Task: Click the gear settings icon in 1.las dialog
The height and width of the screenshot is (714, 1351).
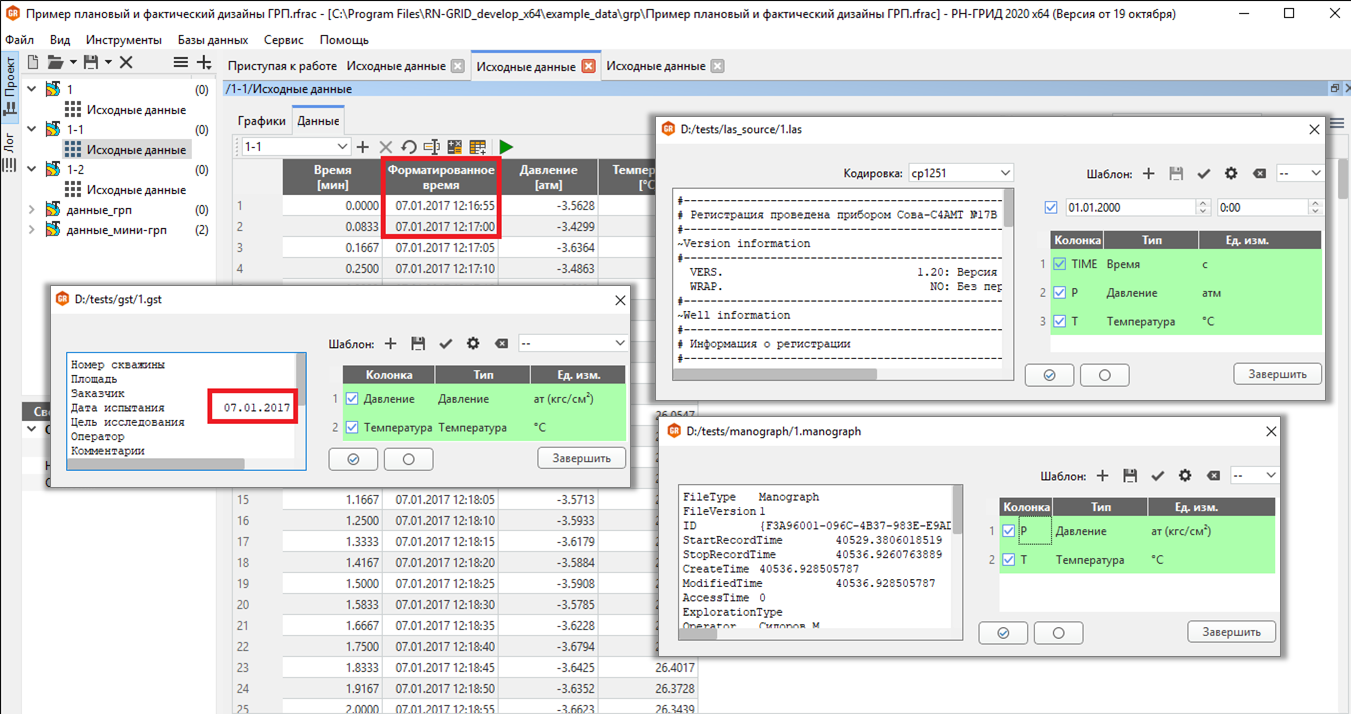Action: pyautogui.click(x=1231, y=173)
